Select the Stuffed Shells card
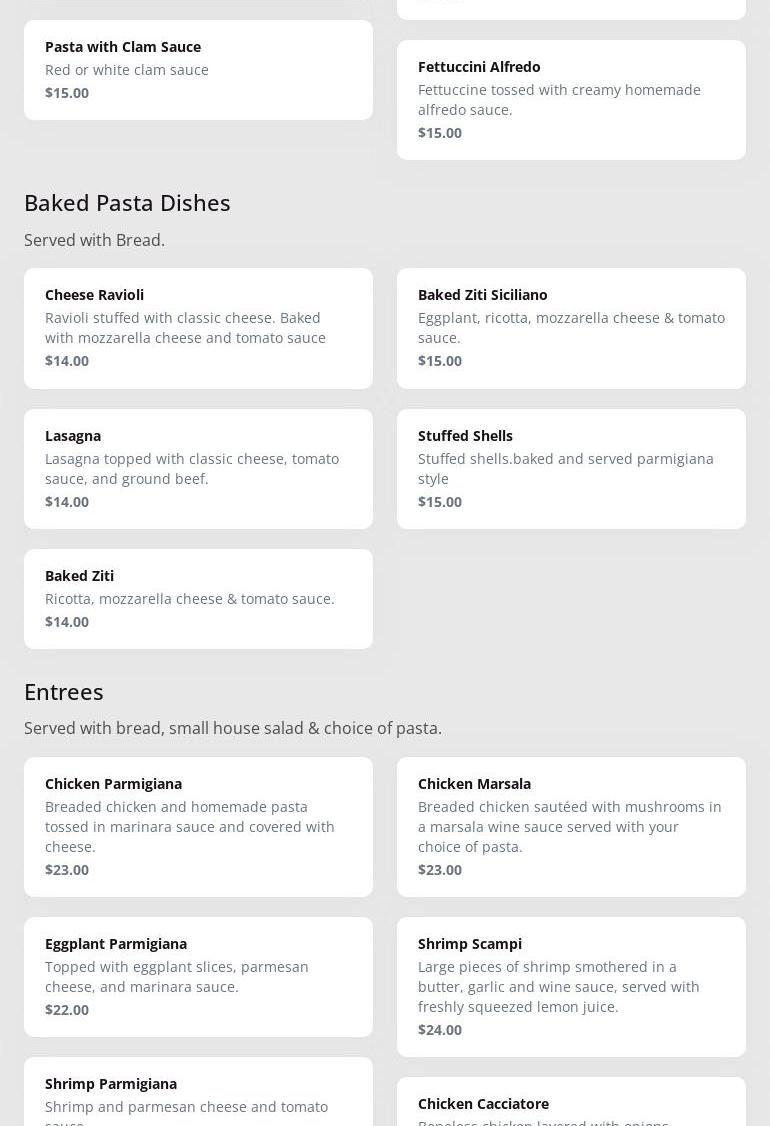Viewport: 770px width, 1126px height. point(571,468)
